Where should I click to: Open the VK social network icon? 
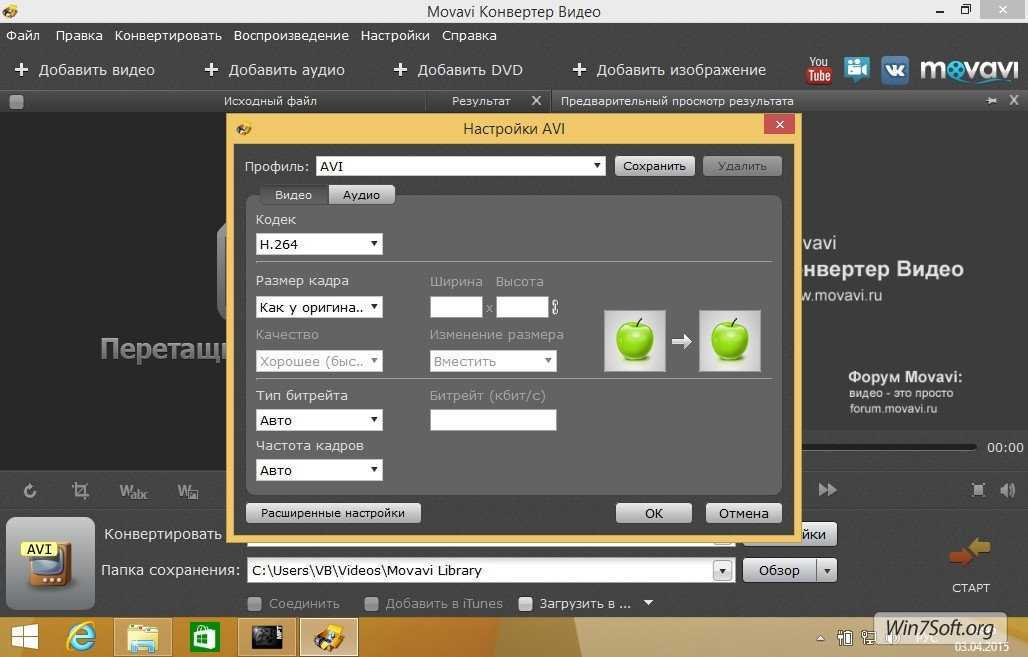pyautogui.click(x=895, y=70)
